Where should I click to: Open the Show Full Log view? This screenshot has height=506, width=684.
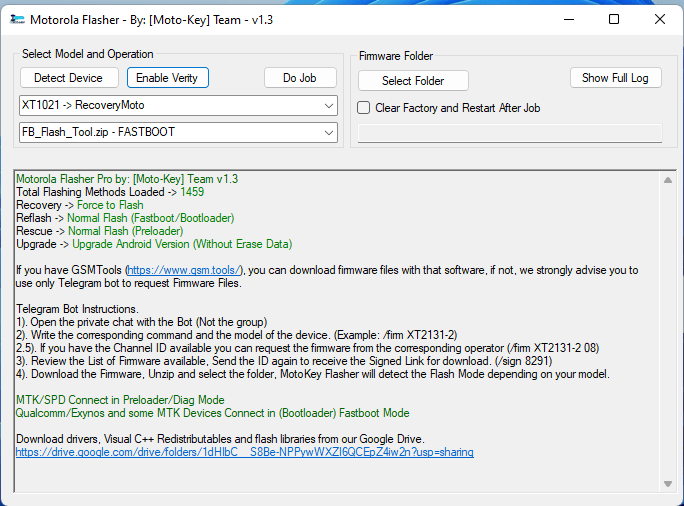tap(615, 78)
